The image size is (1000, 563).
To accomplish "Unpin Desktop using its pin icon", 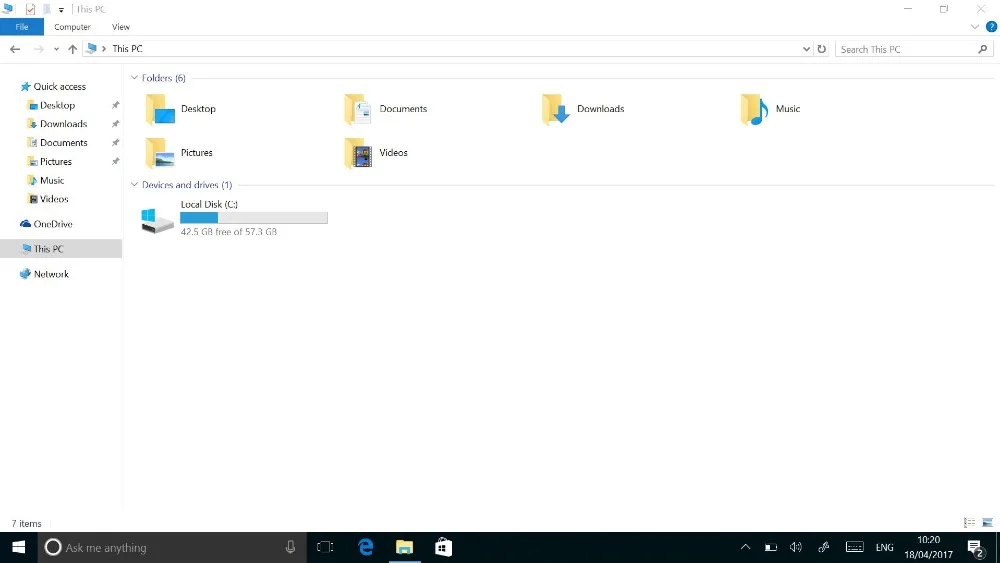I will 115,105.
